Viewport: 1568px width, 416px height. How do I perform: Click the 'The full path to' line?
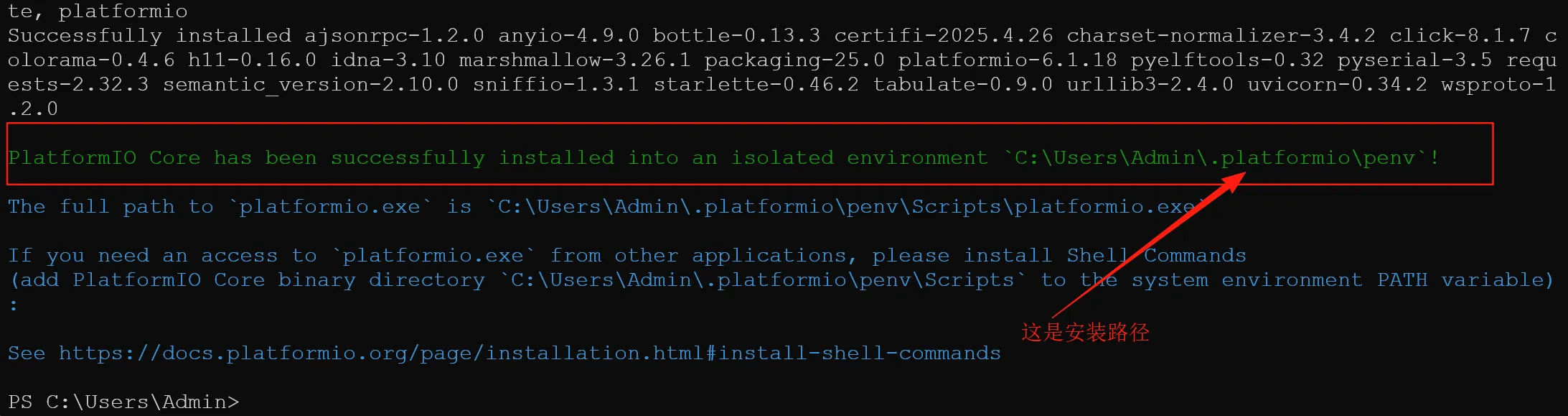[x=111, y=207]
